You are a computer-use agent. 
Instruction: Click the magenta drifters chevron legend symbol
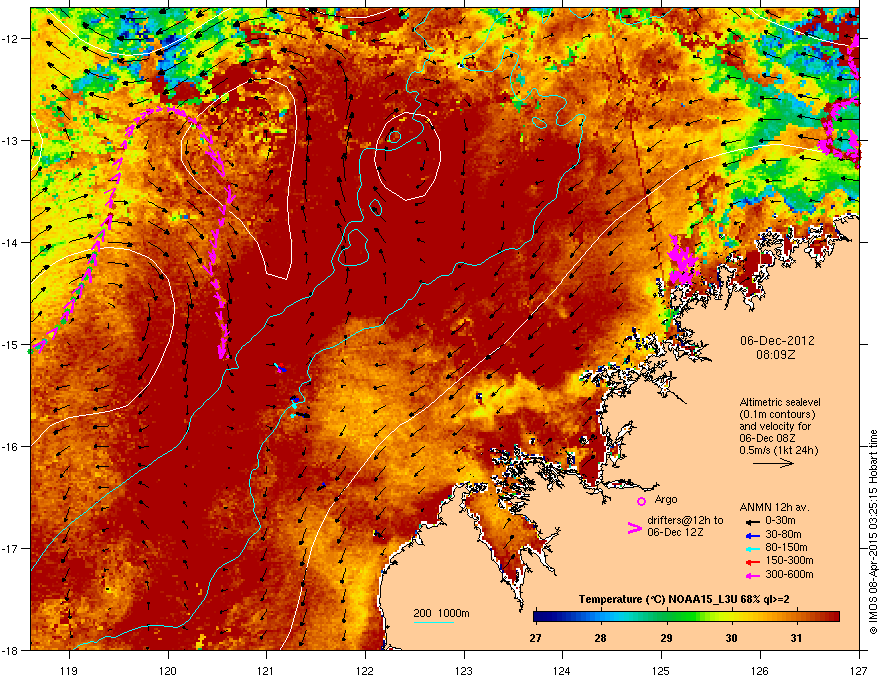[x=634, y=527]
